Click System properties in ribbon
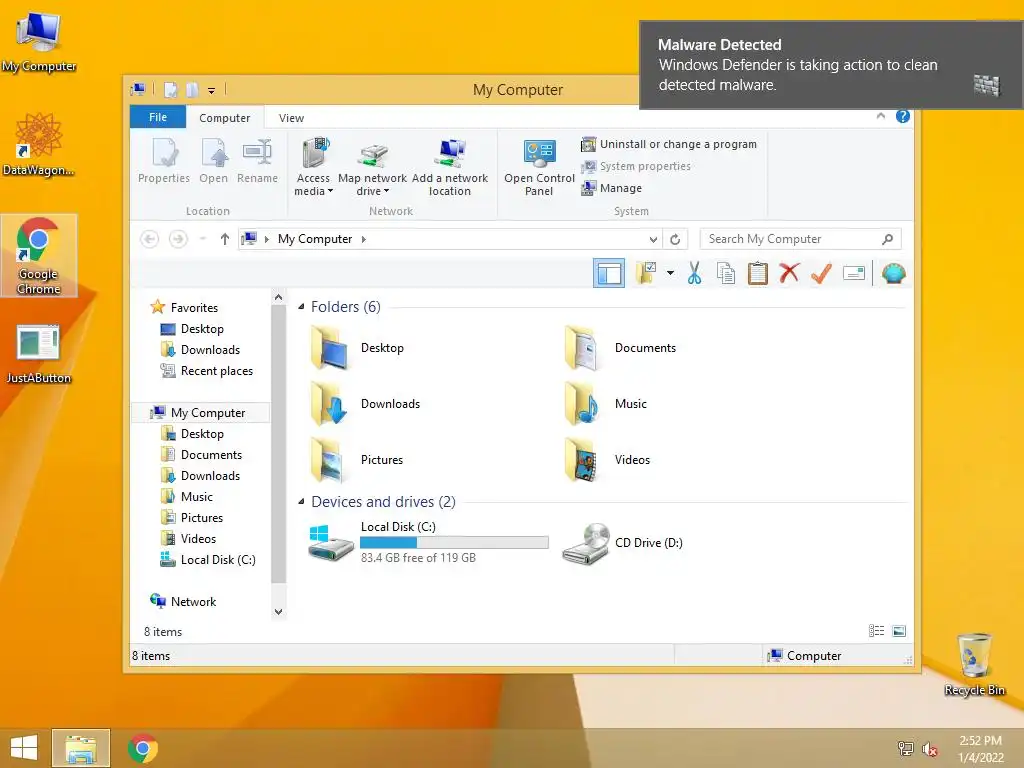The width and height of the screenshot is (1024, 768). coord(635,166)
